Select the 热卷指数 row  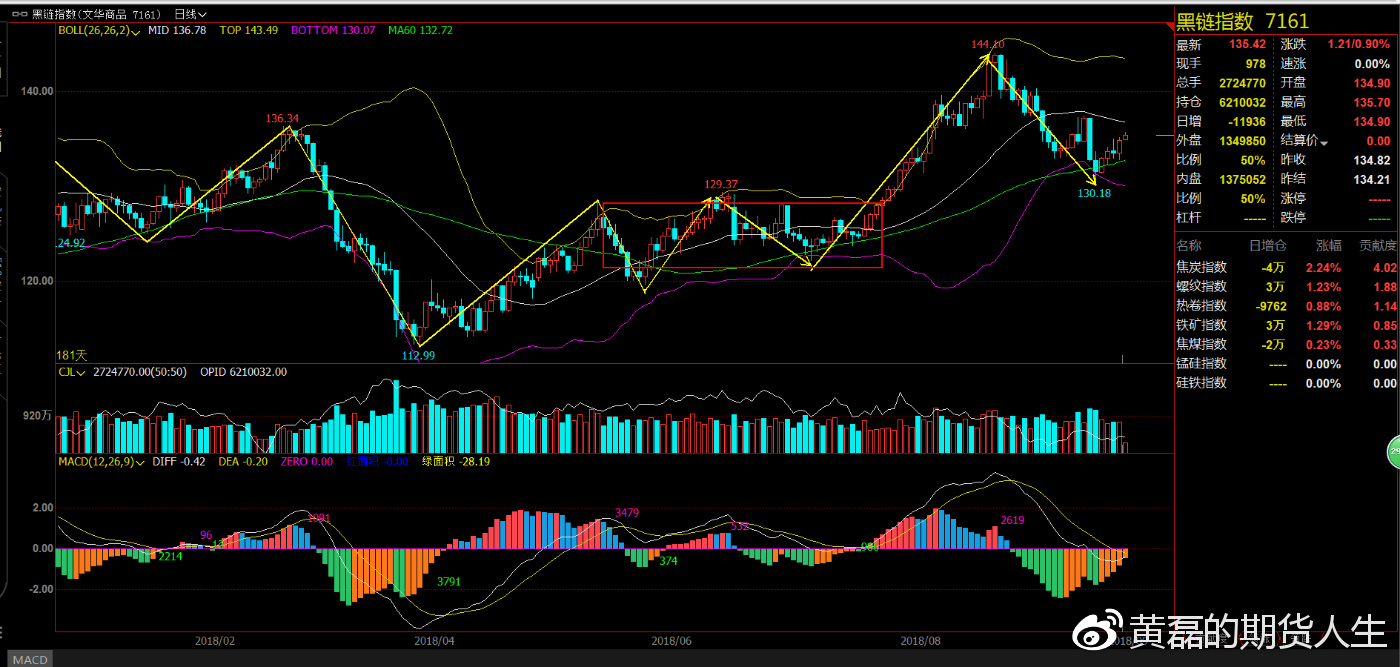pyautogui.click(x=1287, y=306)
